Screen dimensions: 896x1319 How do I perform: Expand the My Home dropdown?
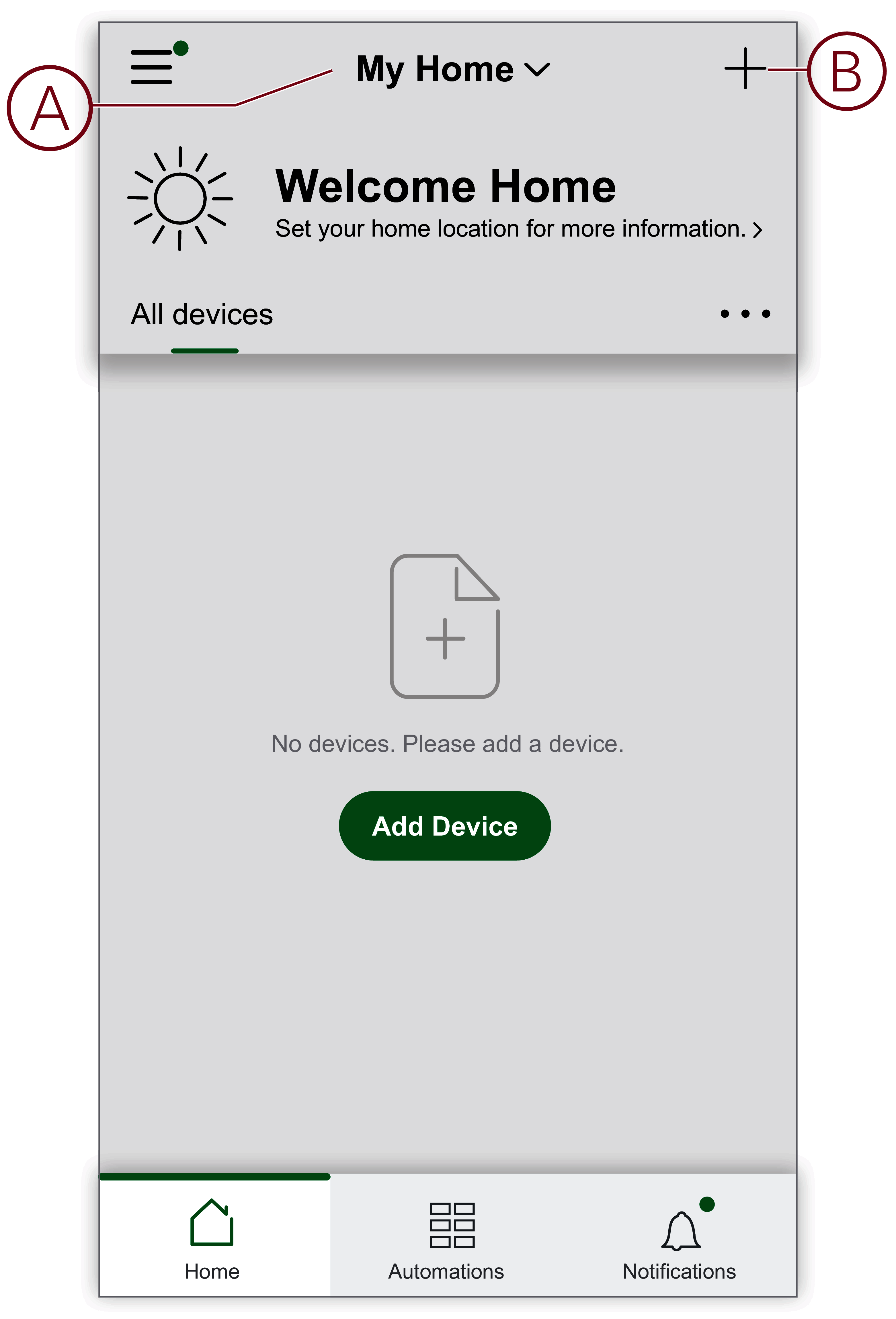click(452, 69)
